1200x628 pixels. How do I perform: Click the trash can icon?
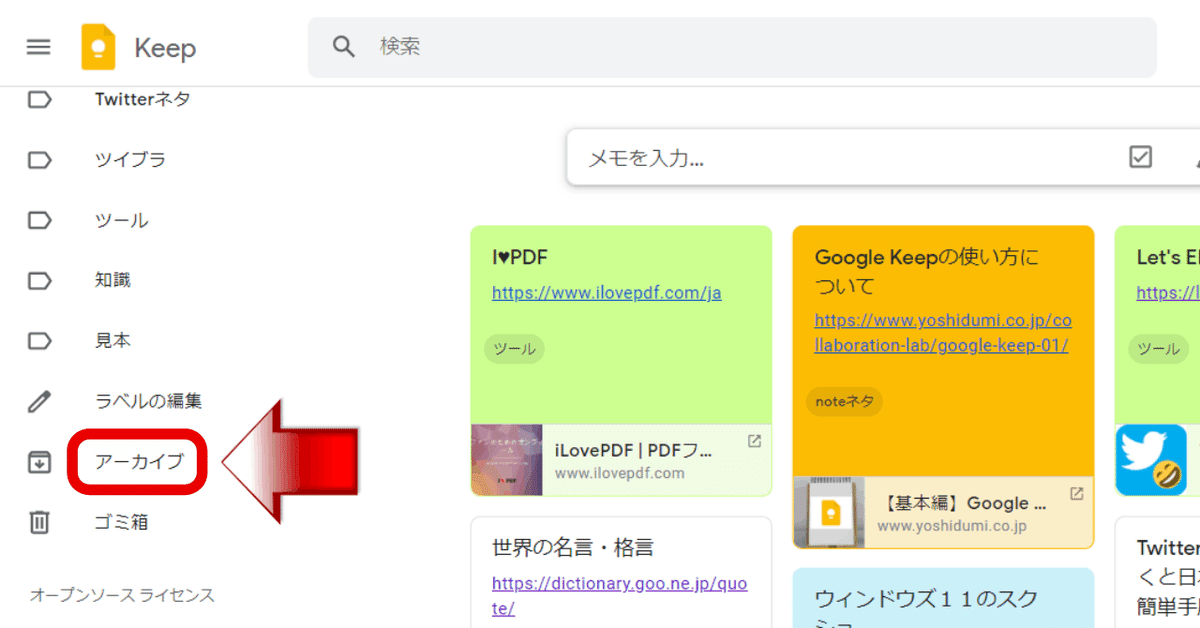point(39,522)
